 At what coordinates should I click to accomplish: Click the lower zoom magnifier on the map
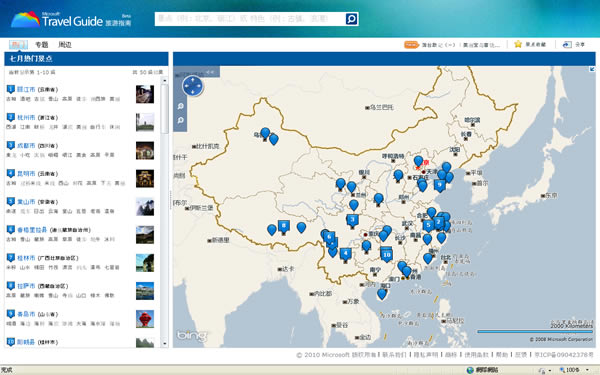pos(180,121)
